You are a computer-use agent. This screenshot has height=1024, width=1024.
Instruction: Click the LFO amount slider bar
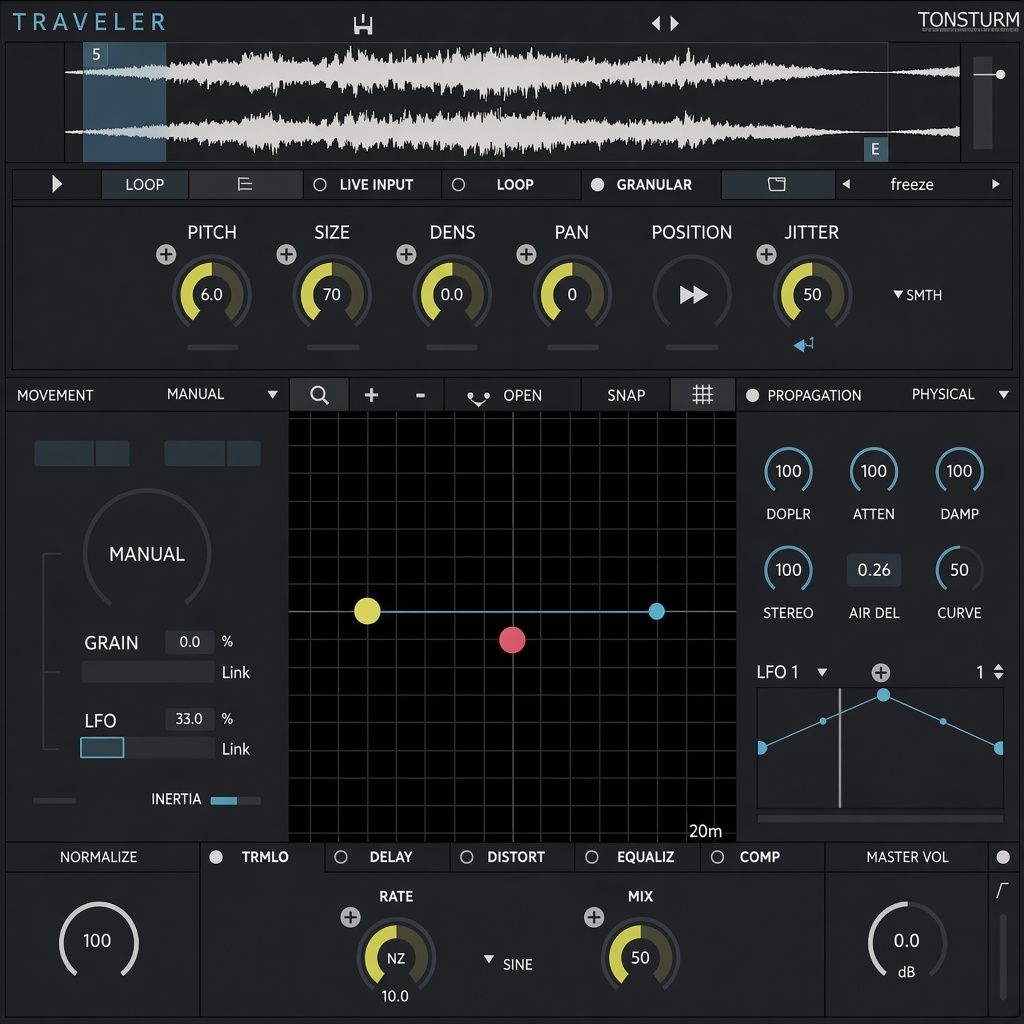pos(148,748)
